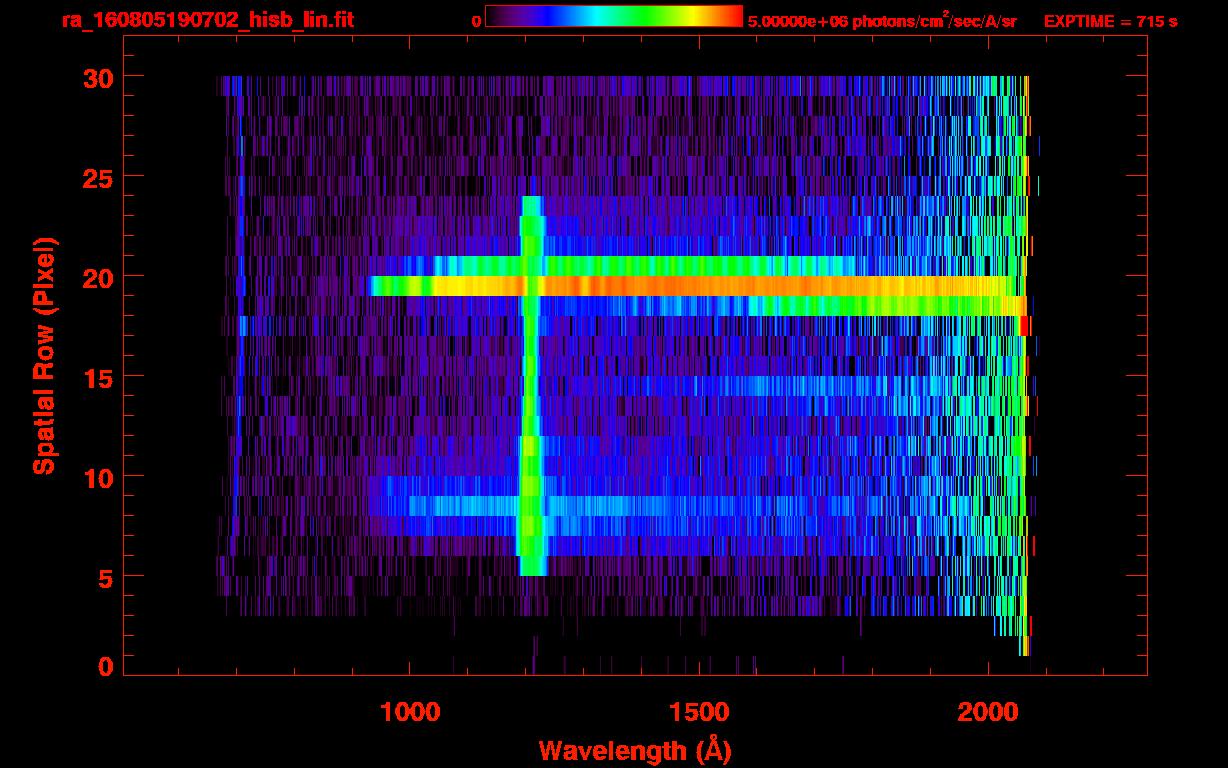1228x768 pixels.
Task: Click the Spatial Row (Pixel) axis title
Action: coord(44,356)
